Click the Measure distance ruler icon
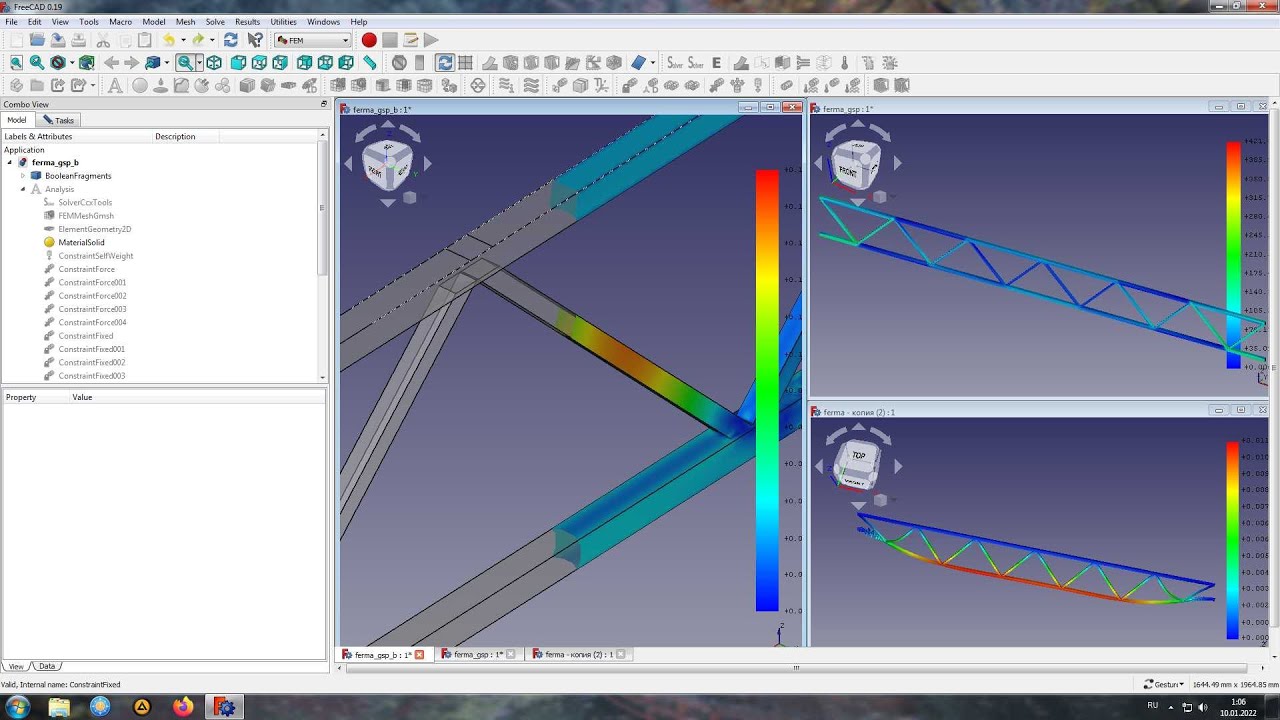Viewport: 1280px width, 720px height. pyautogui.click(x=370, y=62)
